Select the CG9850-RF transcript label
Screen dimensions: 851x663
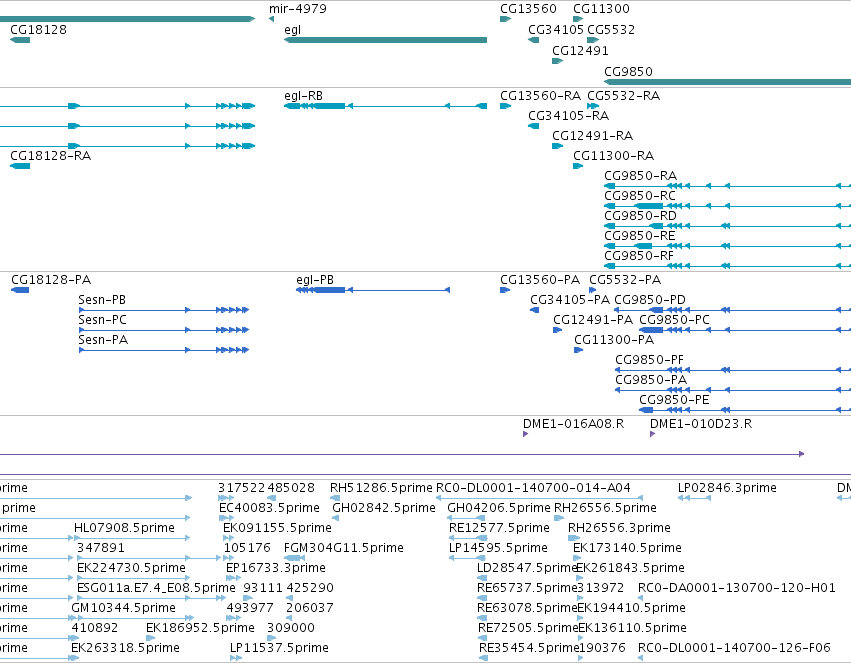click(639, 256)
